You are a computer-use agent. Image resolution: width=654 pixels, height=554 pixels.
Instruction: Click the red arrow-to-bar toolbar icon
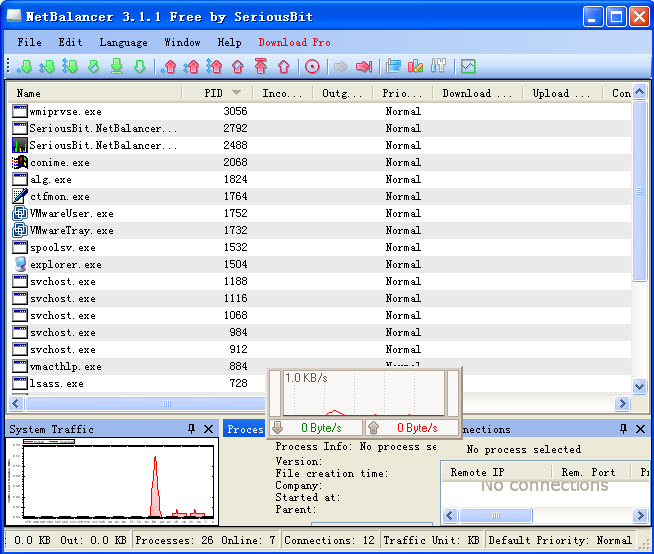[364, 67]
